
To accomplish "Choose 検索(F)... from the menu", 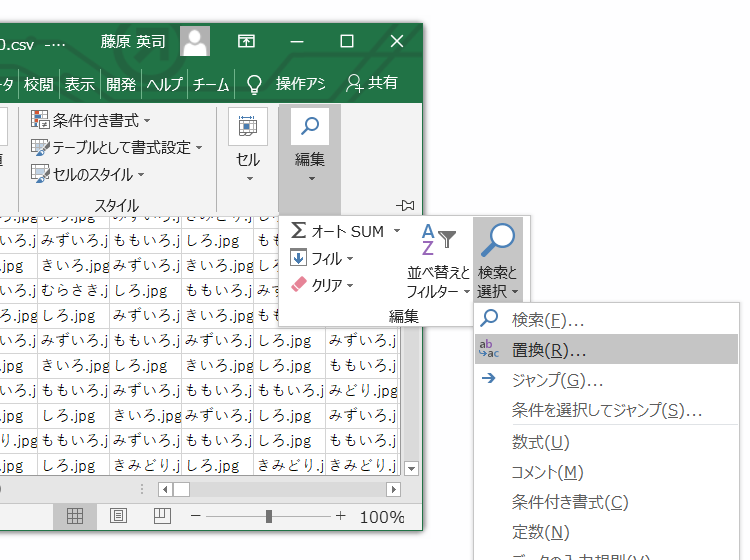I will (607, 319).
